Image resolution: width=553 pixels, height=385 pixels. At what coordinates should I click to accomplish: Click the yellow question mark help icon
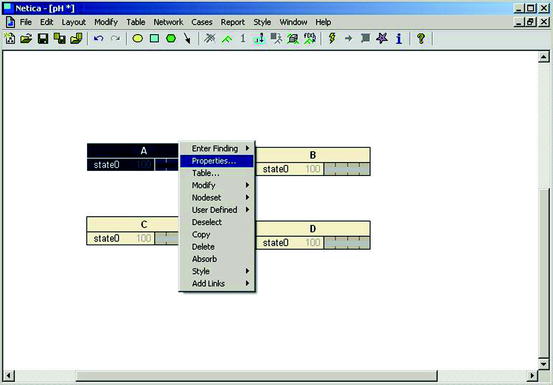(420, 38)
